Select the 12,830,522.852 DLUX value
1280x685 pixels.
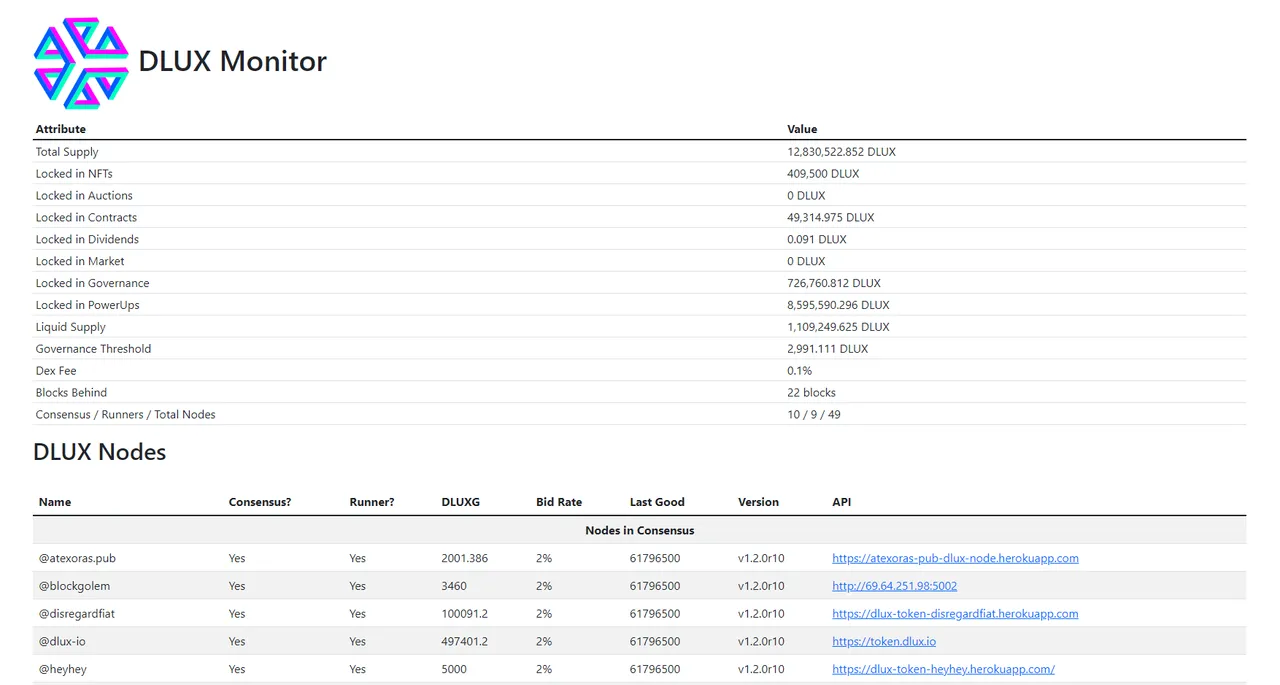[x=841, y=152]
